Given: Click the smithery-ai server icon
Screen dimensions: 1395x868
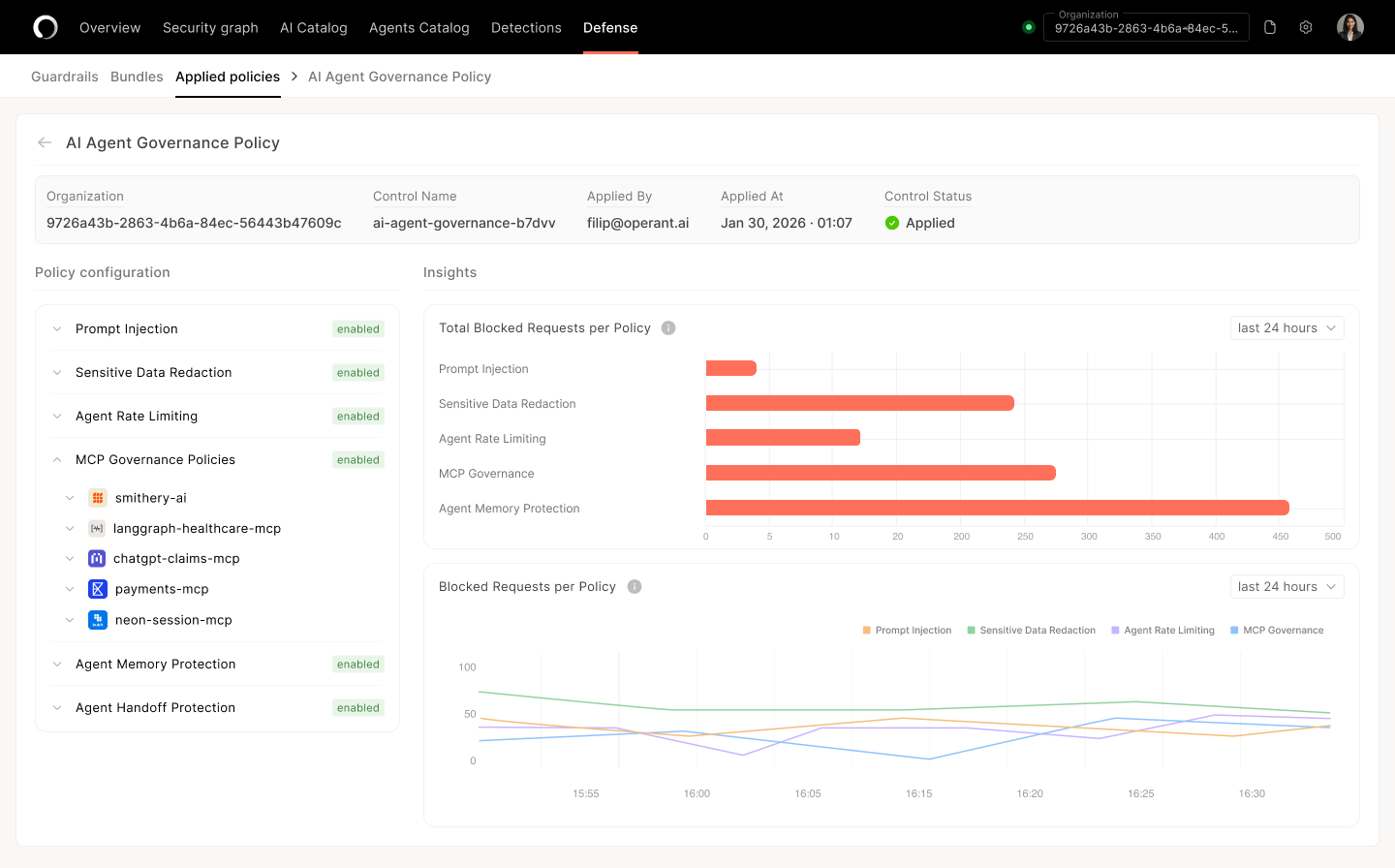Looking at the screenshot, I should pyautogui.click(x=98, y=498).
